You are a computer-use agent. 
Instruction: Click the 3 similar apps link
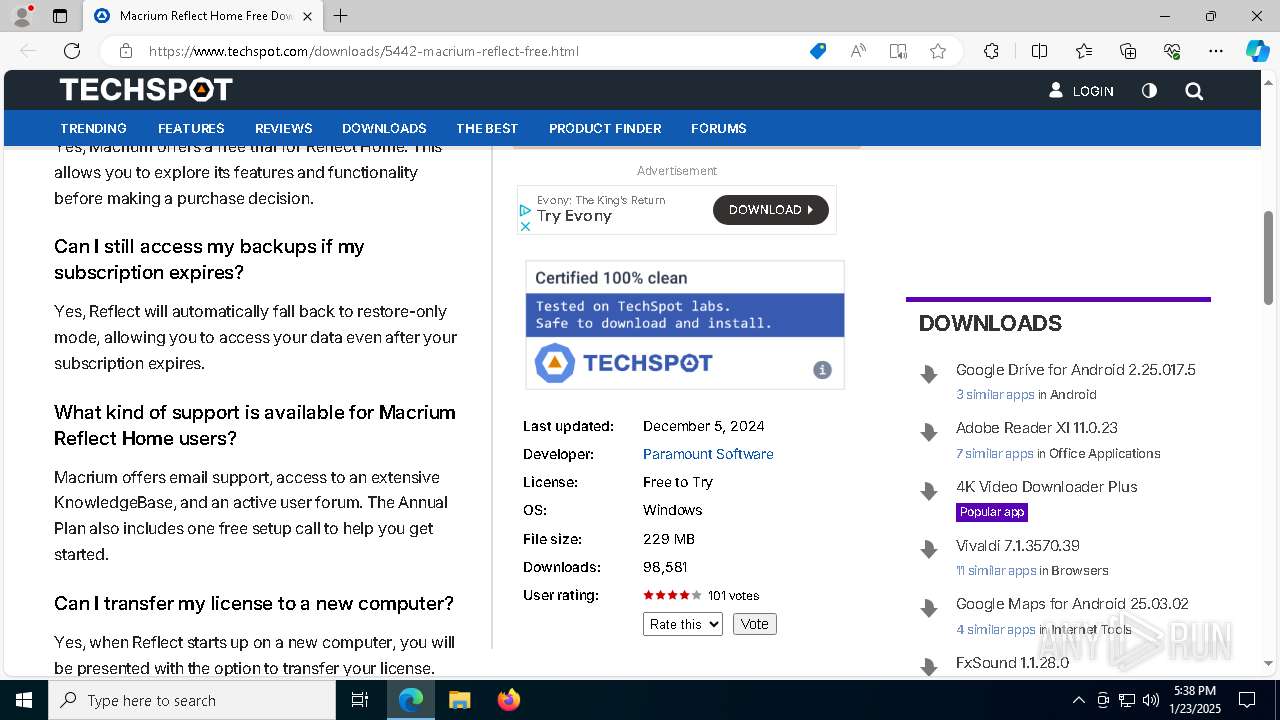(995, 395)
